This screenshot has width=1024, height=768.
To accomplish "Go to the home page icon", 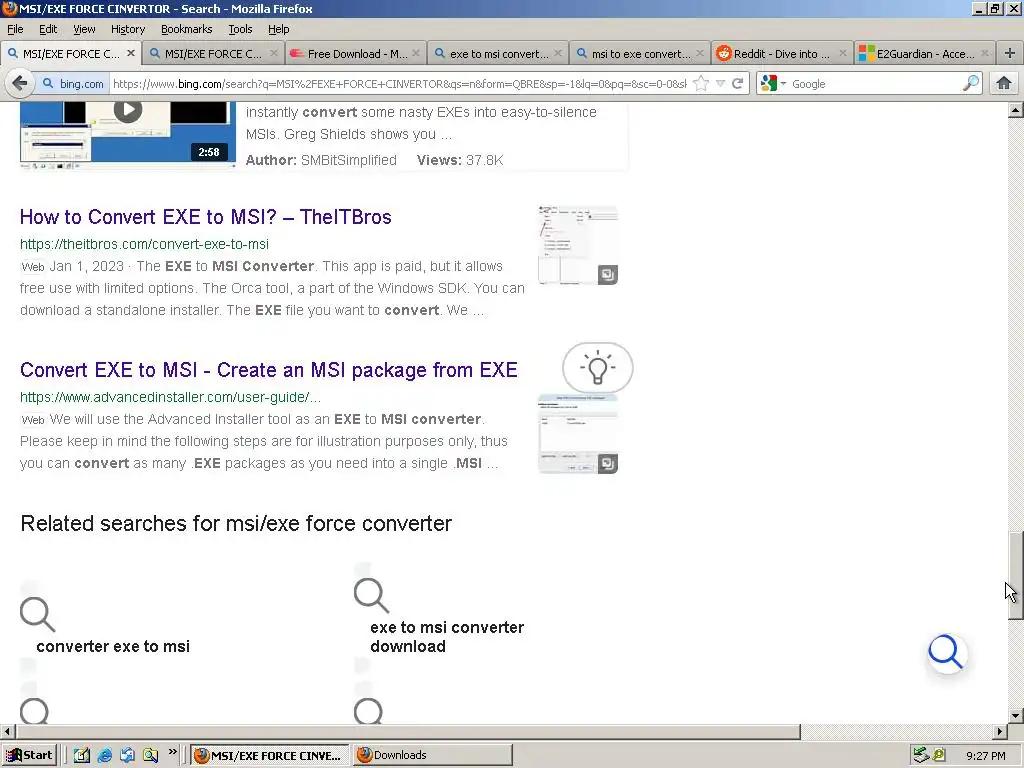I will 1004,83.
